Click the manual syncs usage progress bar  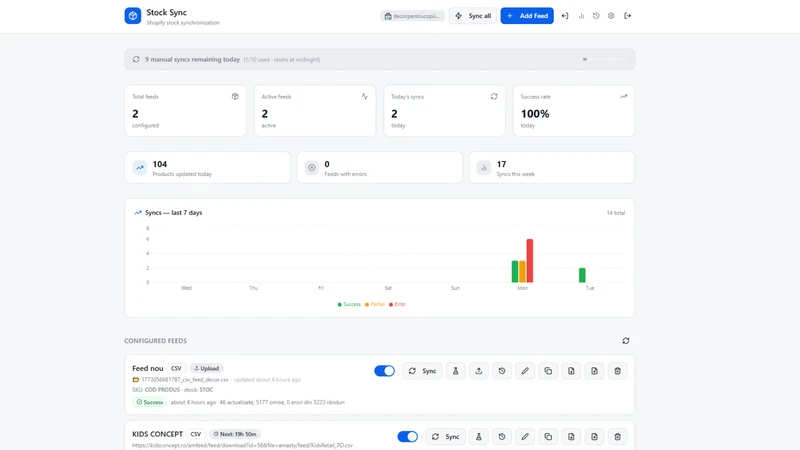point(605,59)
